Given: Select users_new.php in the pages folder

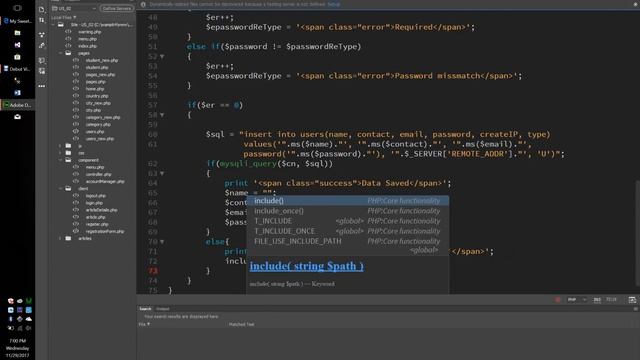Looking at the screenshot, I should (100, 139).
